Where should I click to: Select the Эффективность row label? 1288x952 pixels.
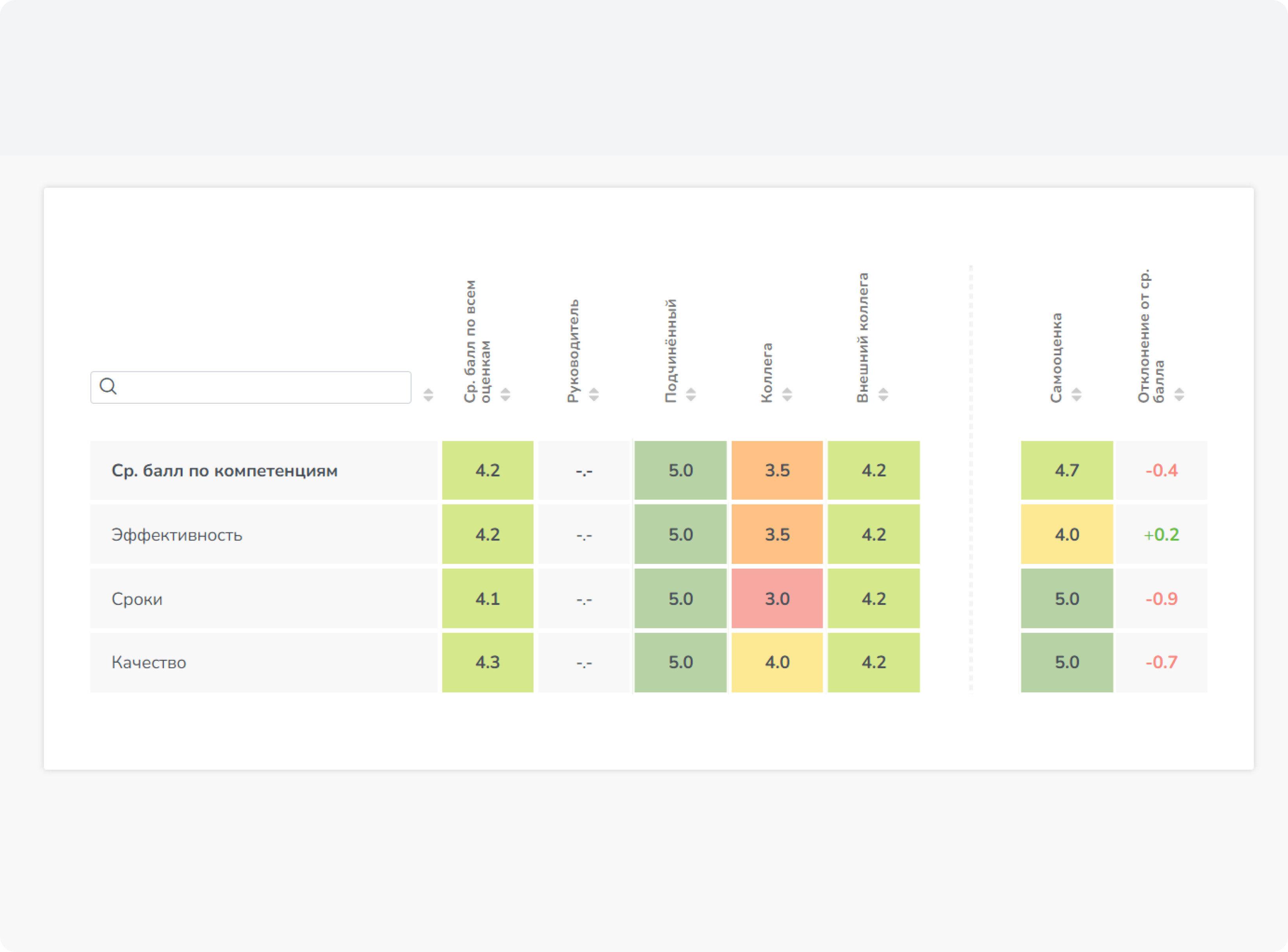click(177, 535)
